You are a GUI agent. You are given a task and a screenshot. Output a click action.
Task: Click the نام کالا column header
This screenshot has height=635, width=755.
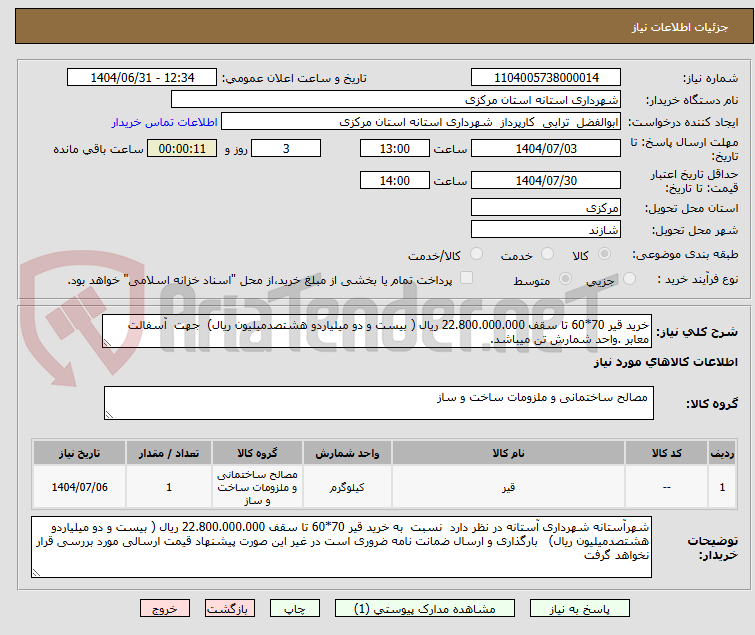[508, 453]
